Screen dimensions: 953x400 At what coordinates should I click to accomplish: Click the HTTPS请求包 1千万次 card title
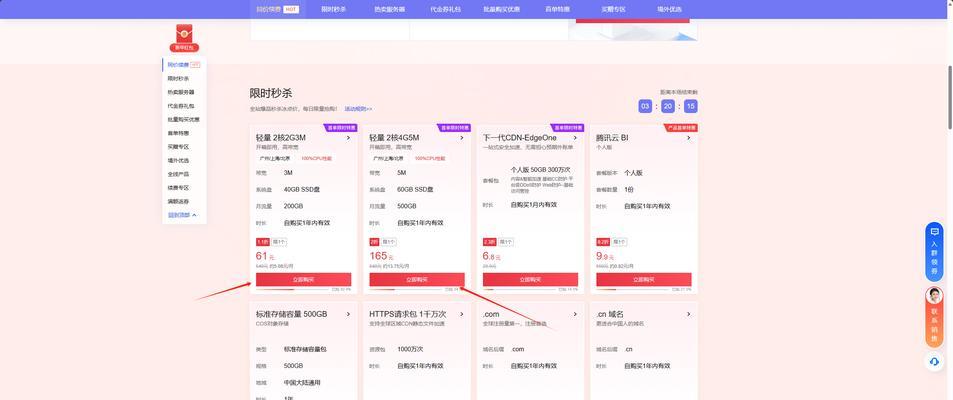pyautogui.click(x=408, y=314)
